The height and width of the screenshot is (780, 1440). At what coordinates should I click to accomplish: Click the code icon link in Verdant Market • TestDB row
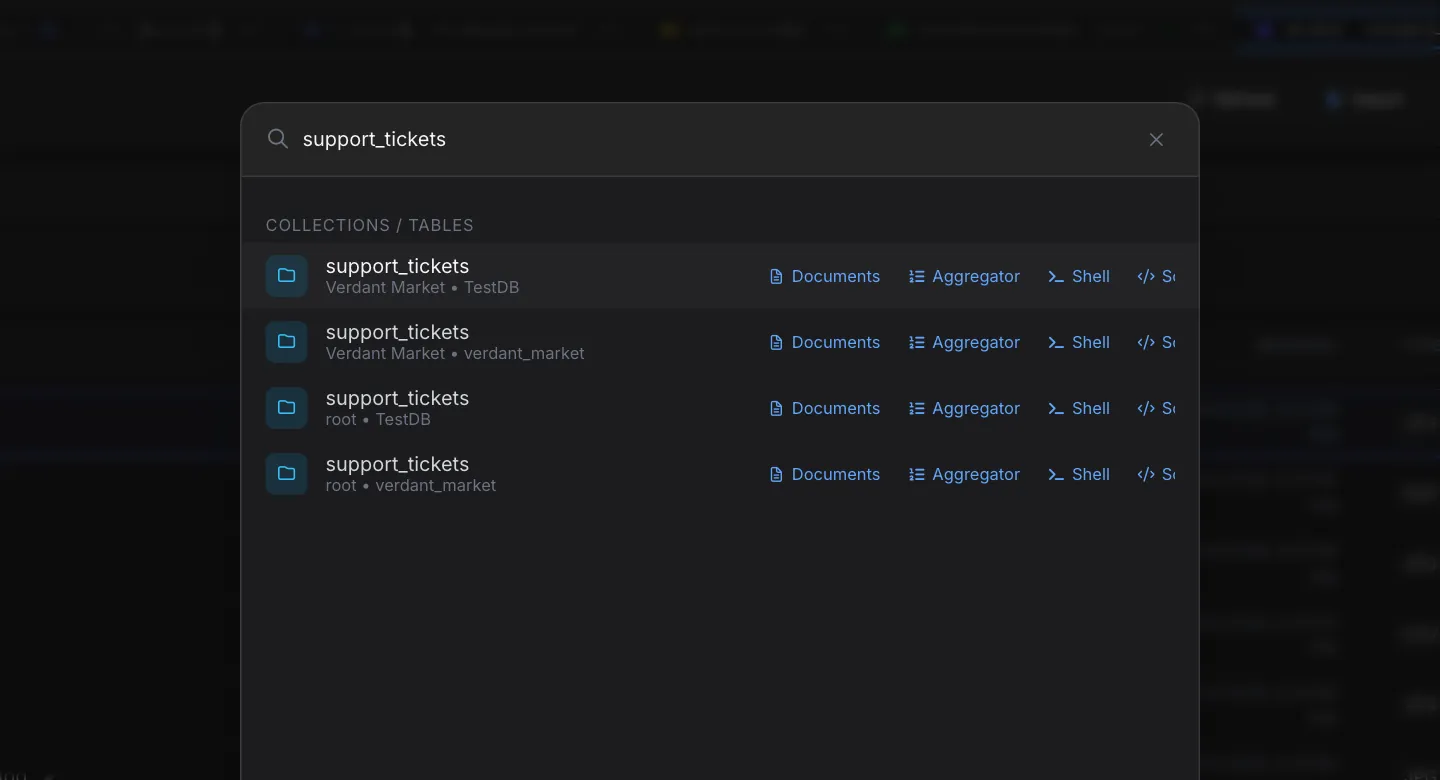pyautogui.click(x=1156, y=276)
